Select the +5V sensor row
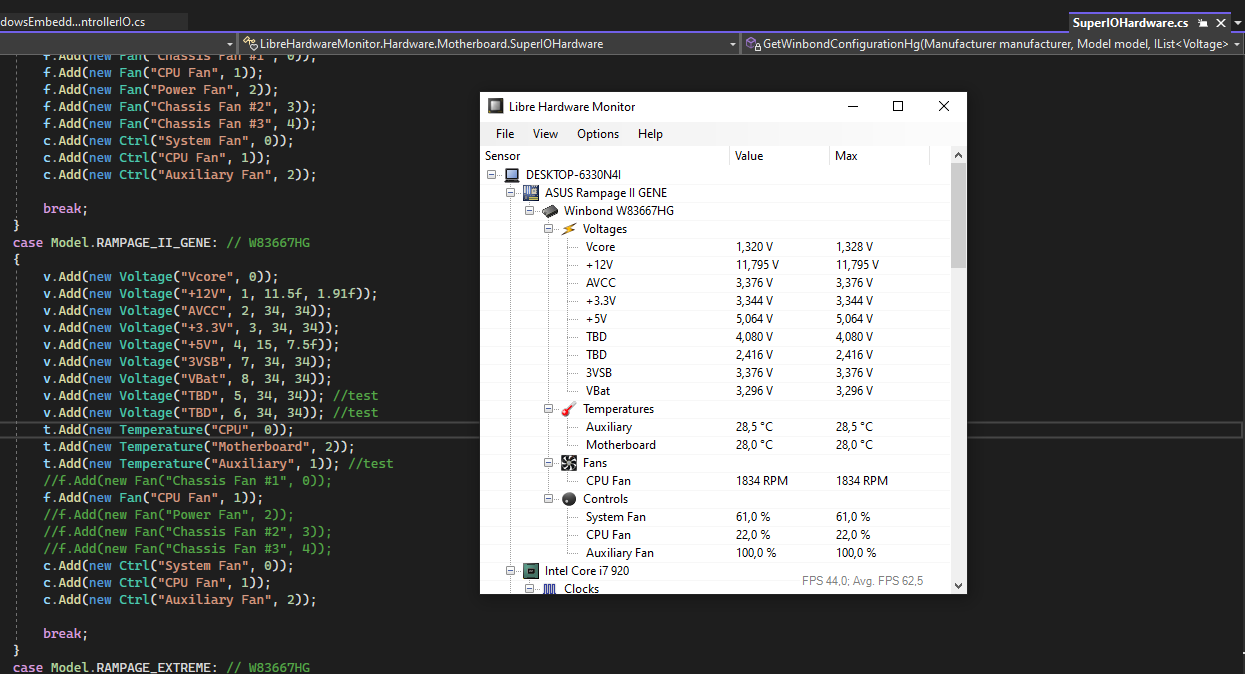 (x=716, y=319)
